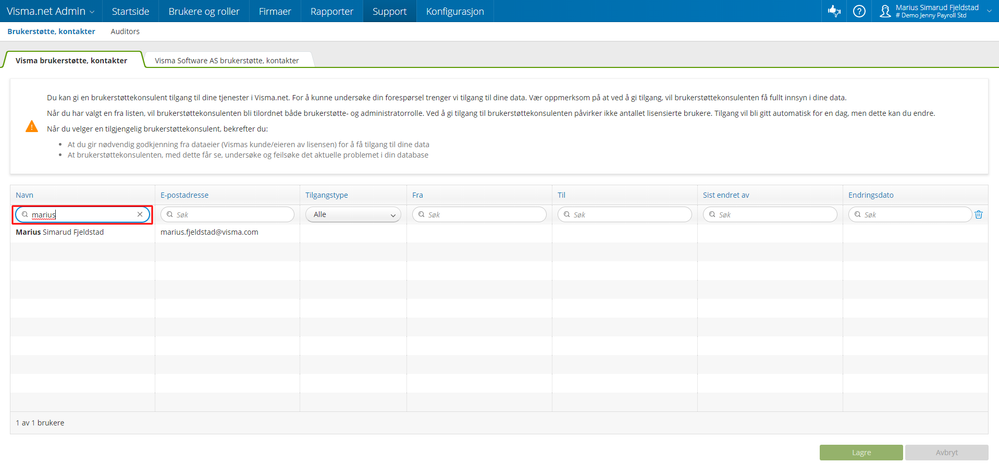Click the user profile icon

[x=885, y=11]
